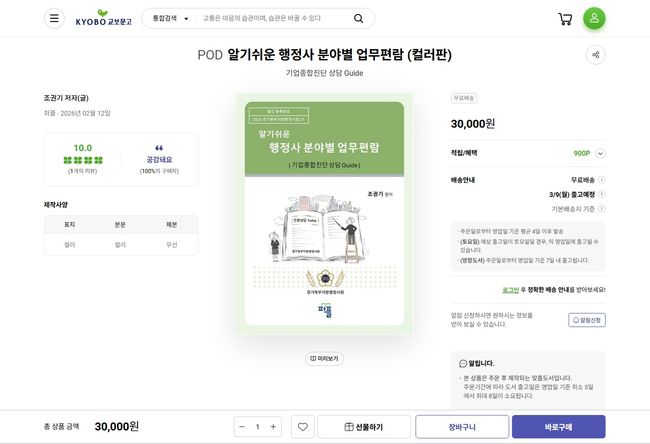Click info icon next to 기본배송지 기준
This screenshot has height=444, width=650.
coord(601,209)
